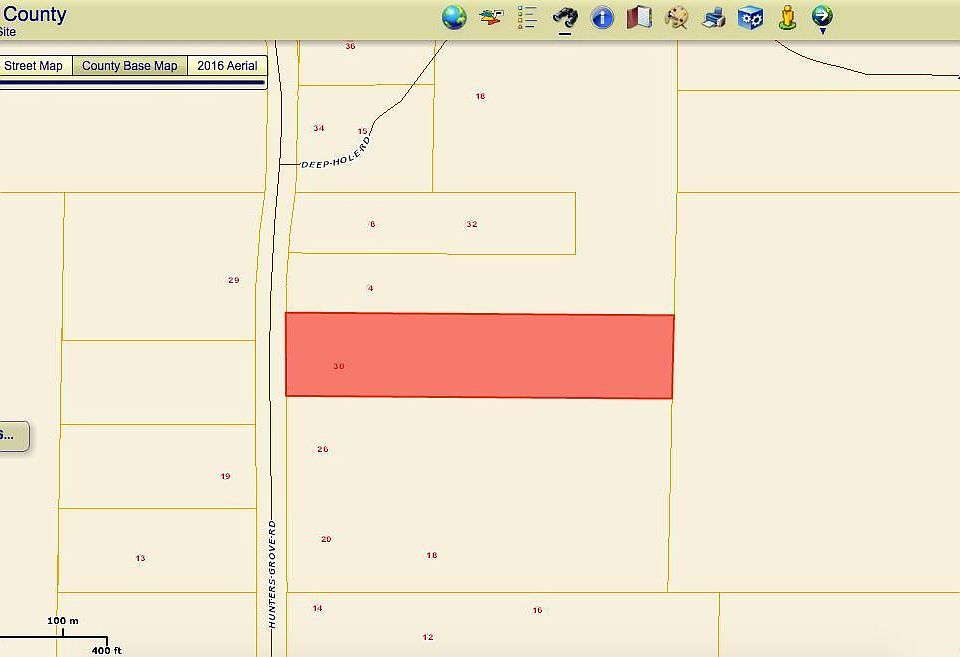Screen dimensions: 960x657
Task: Open the map layers tool icon
Action: [491, 17]
